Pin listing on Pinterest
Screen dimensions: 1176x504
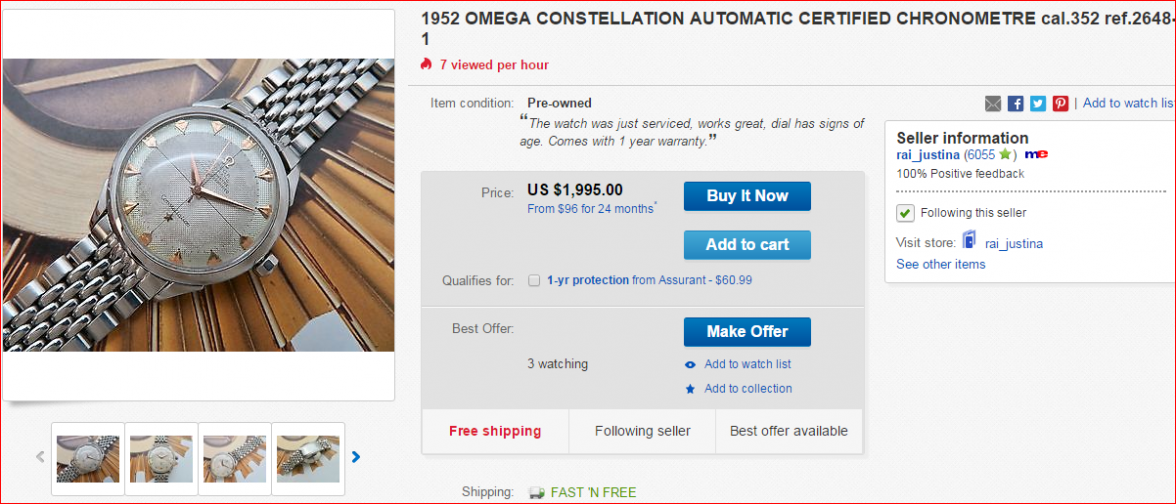pos(1060,103)
